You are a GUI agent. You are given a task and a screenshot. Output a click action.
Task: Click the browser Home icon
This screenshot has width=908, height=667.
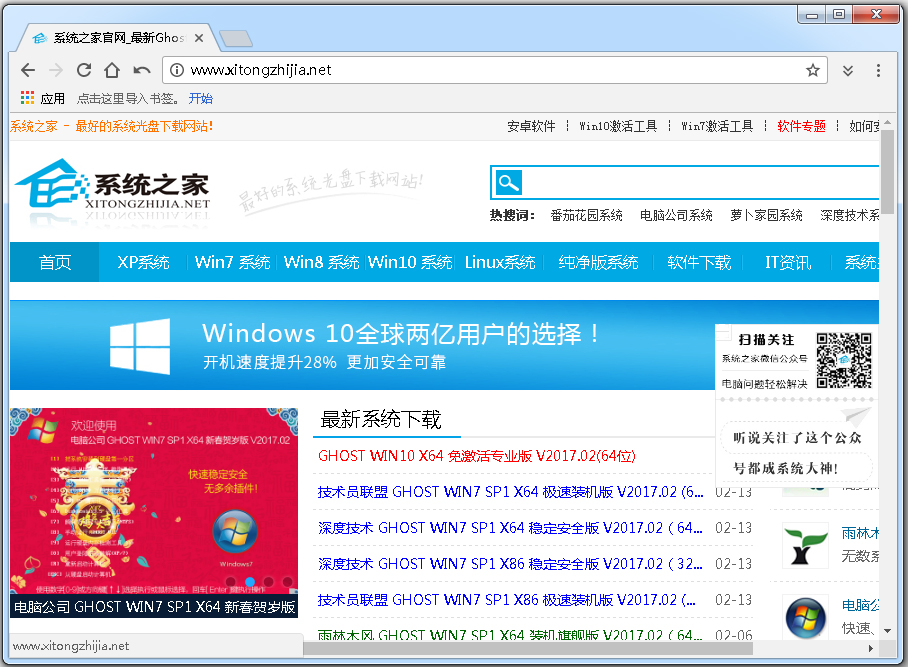point(111,70)
